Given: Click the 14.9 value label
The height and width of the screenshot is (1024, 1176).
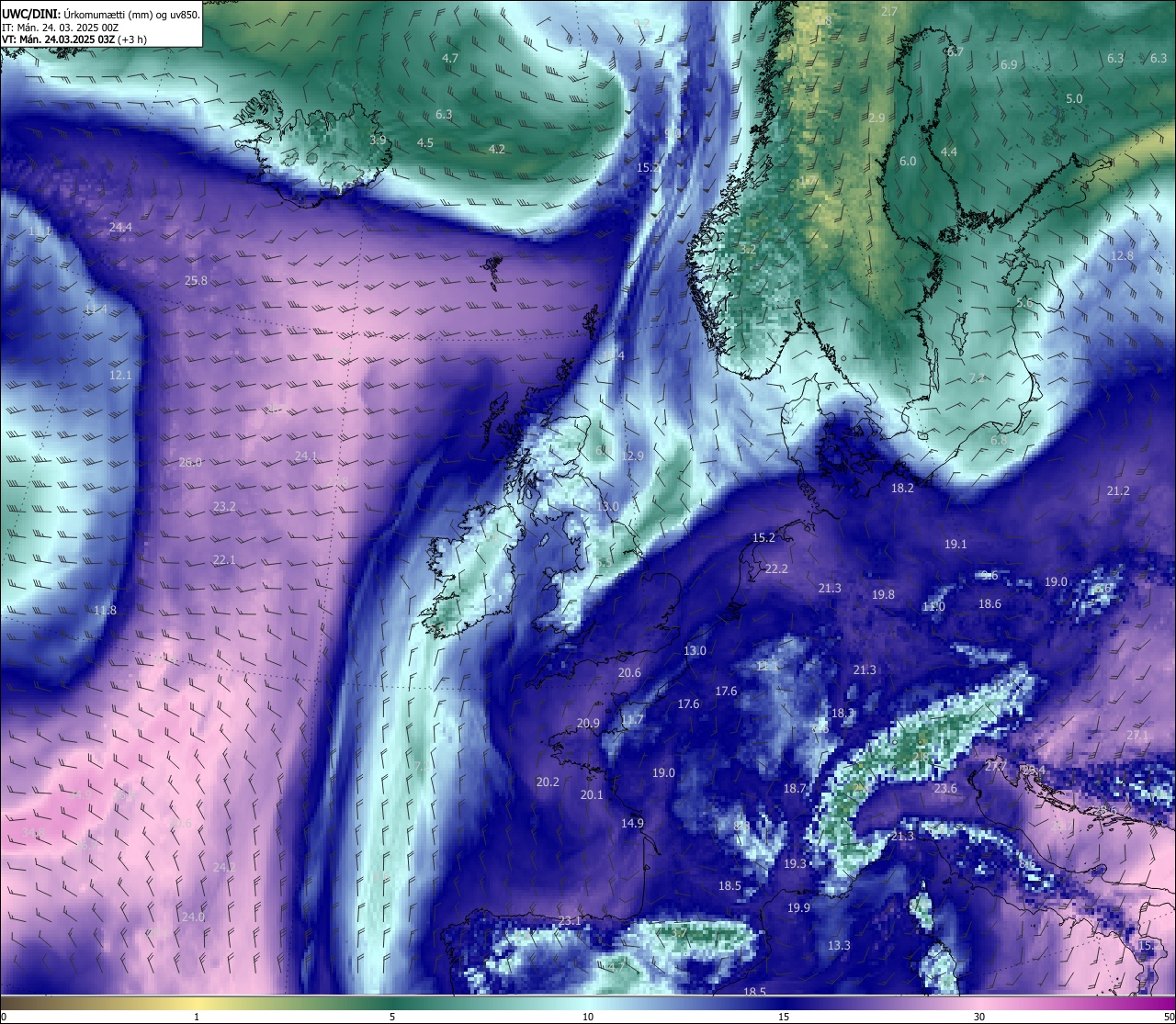Looking at the screenshot, I should pos(632,824).
